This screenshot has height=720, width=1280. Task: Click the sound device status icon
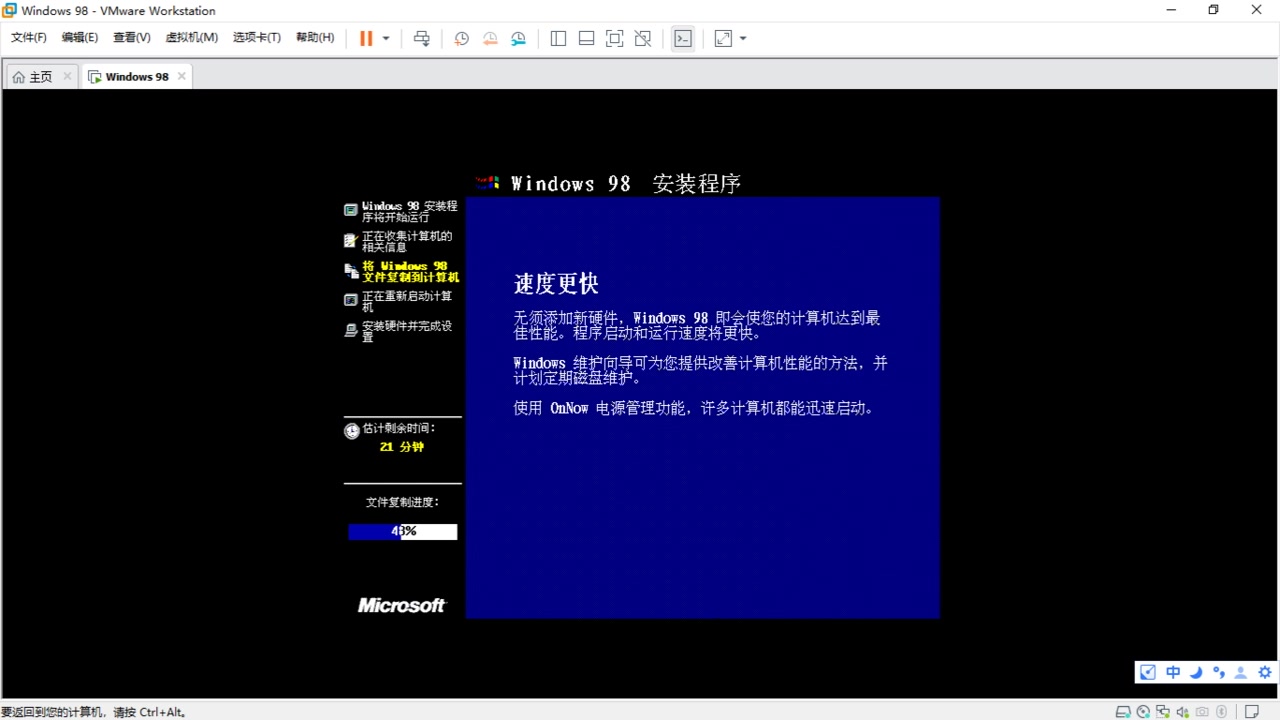[1182, 711]
